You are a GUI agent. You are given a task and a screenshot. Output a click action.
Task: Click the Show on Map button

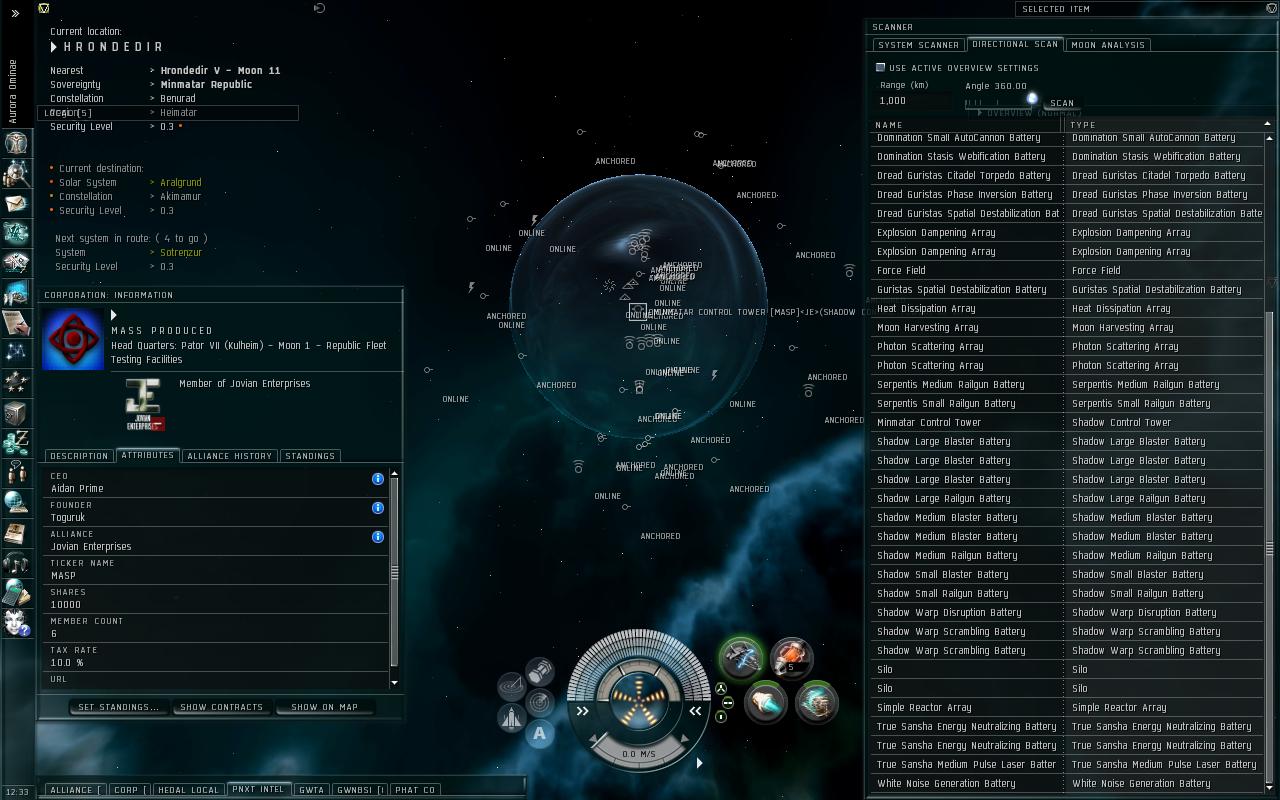(324, 707)
